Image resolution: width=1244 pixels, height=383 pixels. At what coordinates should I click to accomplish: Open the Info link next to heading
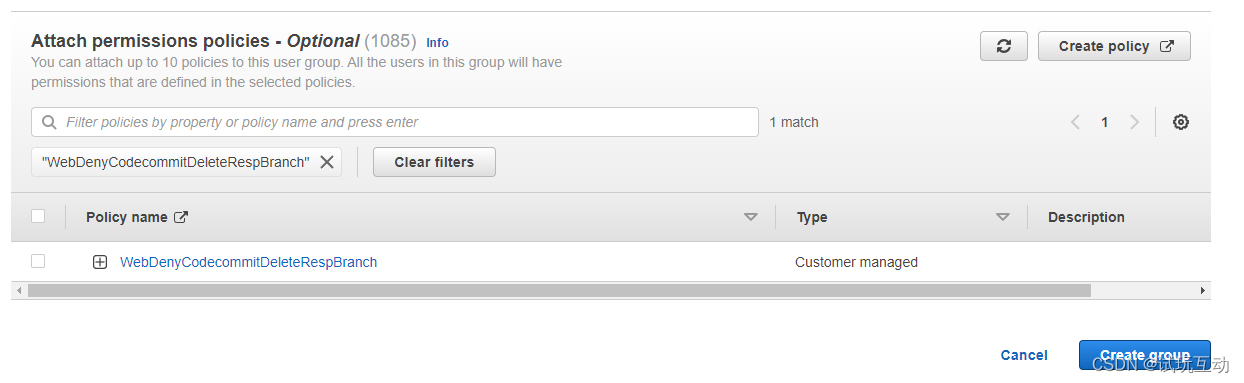(437, 43)
